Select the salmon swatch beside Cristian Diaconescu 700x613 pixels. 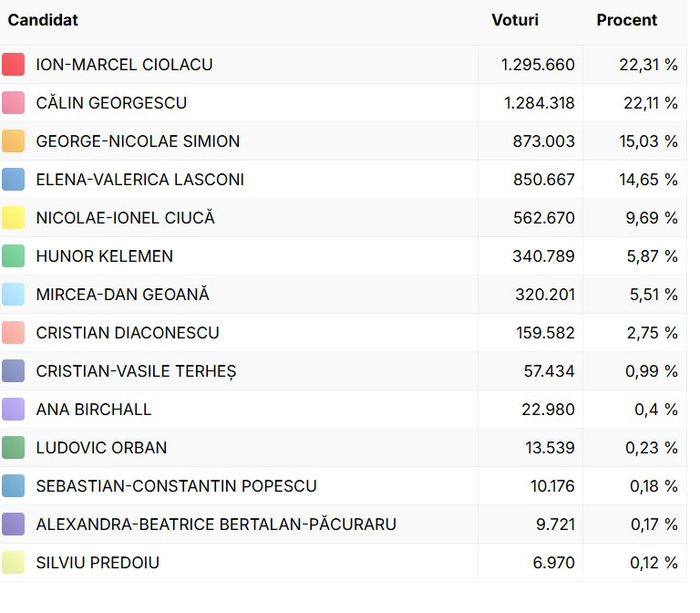(x=13, y=333)
